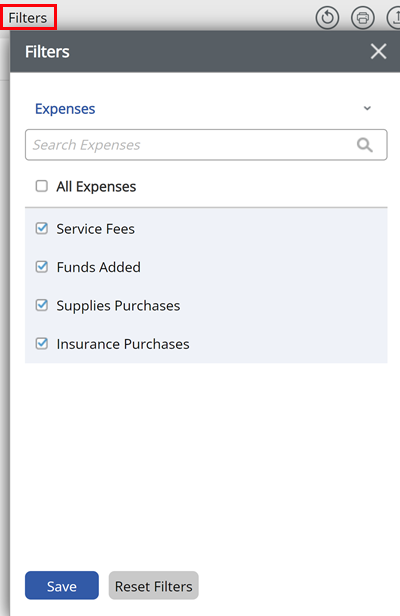Click the refresh circular arrow icon
400x616 pixels.
[327, 18]
